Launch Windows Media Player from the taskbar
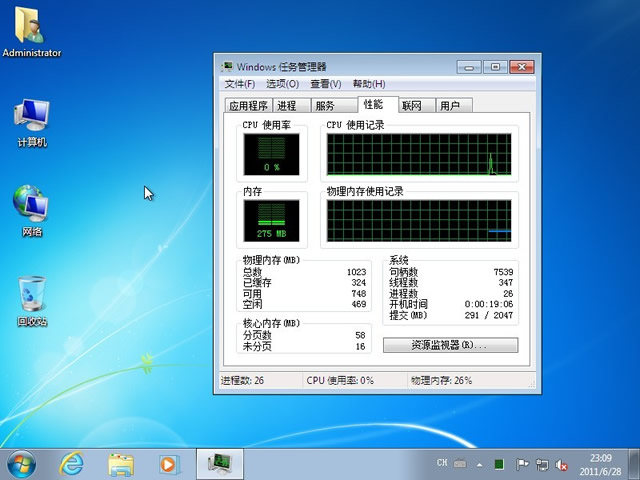Screen dimensions: 640x480 pyautogui.click(x=168, y=464)
